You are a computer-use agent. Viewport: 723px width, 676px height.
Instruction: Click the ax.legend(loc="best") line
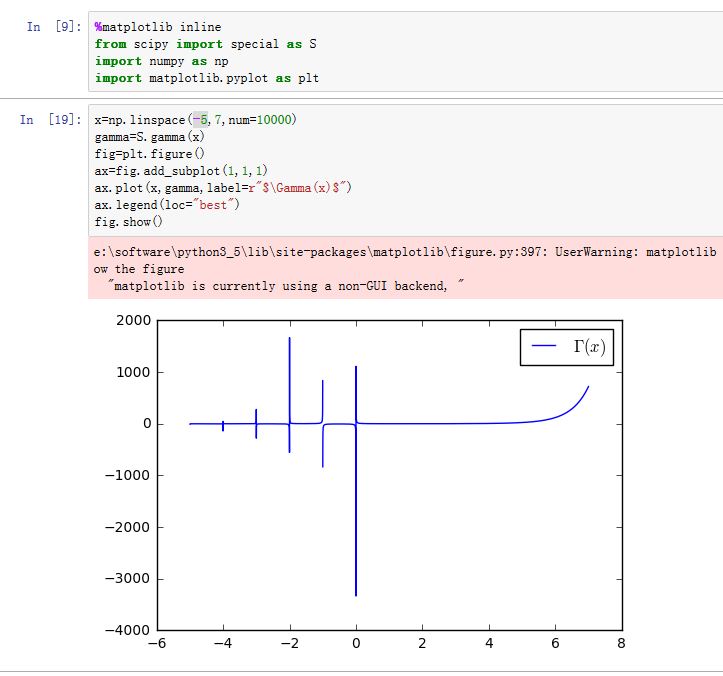click(167, 205)
